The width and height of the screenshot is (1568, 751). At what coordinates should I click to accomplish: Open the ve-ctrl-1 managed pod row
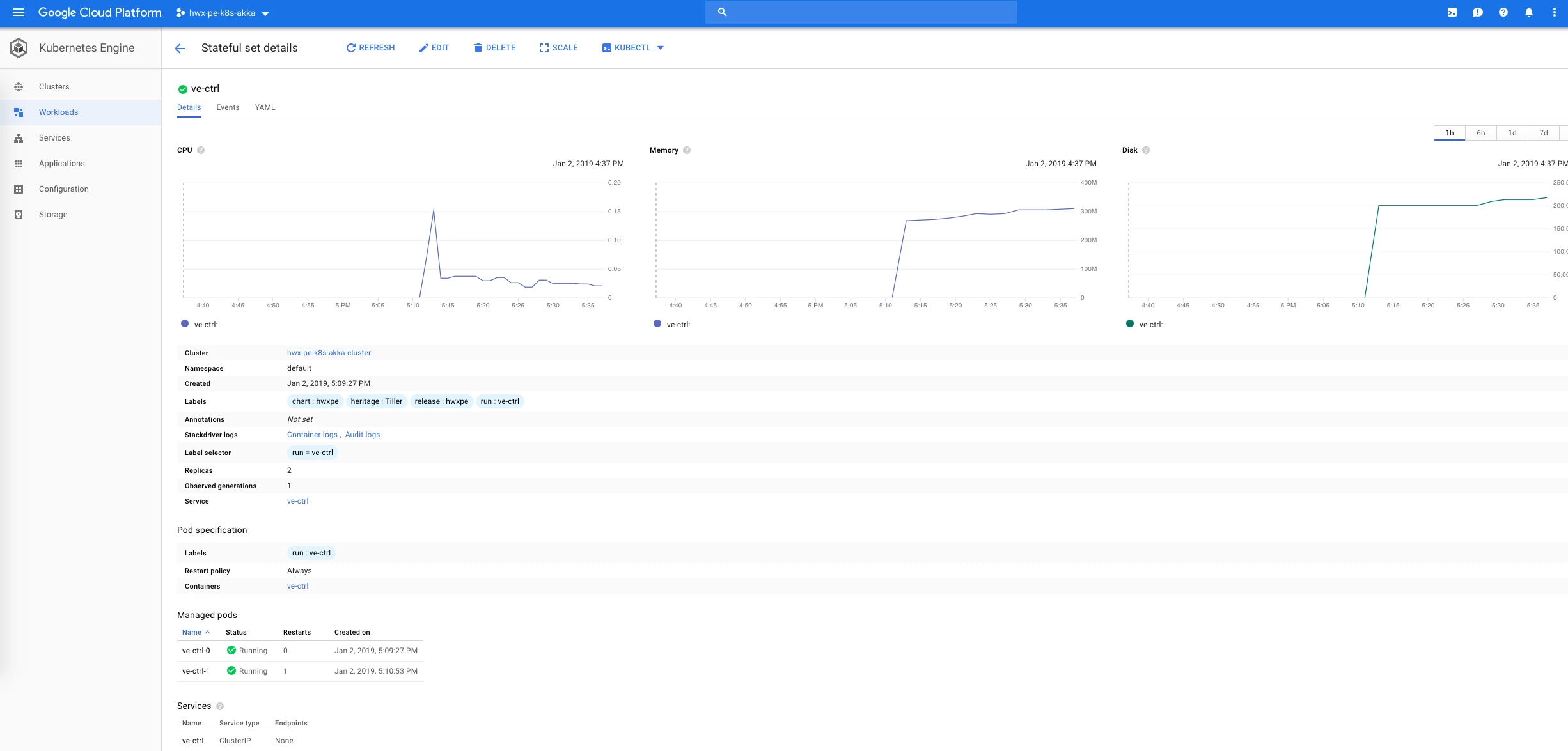point(300,671)
